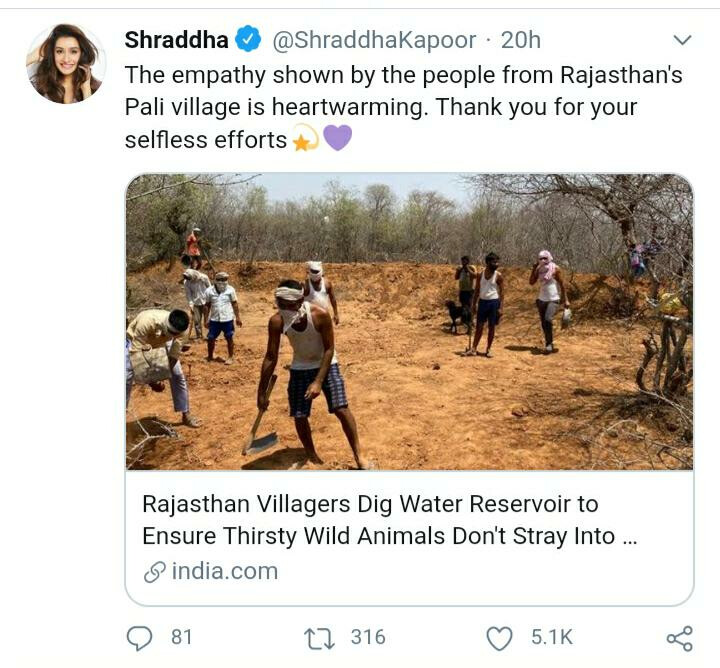Click the 316 retweets count
This screenshot has height=668, width=720.
367,637
